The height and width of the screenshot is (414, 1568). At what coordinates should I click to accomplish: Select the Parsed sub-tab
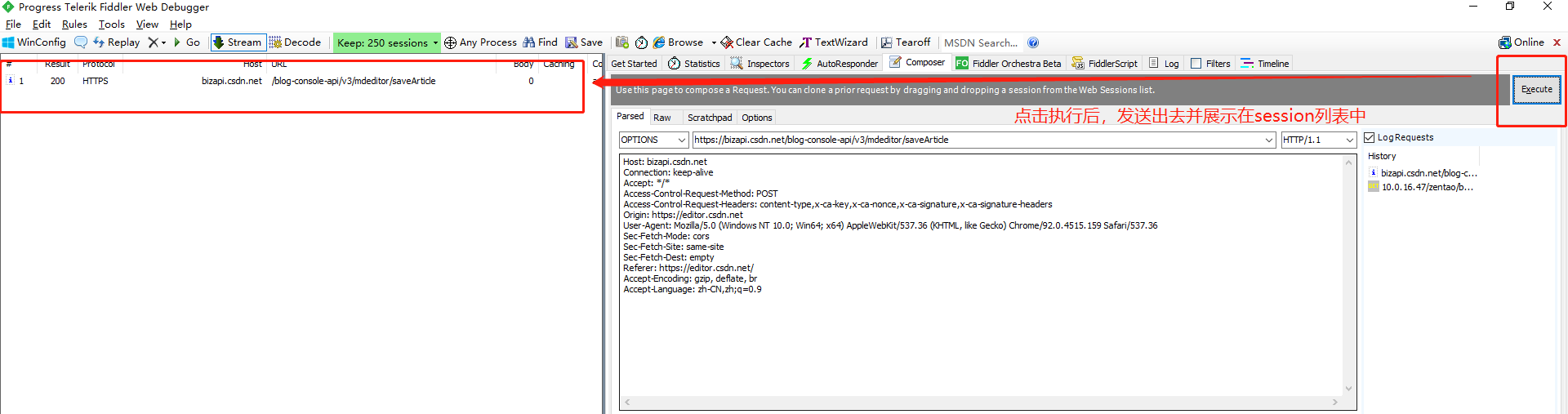pyautogui.click(x=630, y=117)
